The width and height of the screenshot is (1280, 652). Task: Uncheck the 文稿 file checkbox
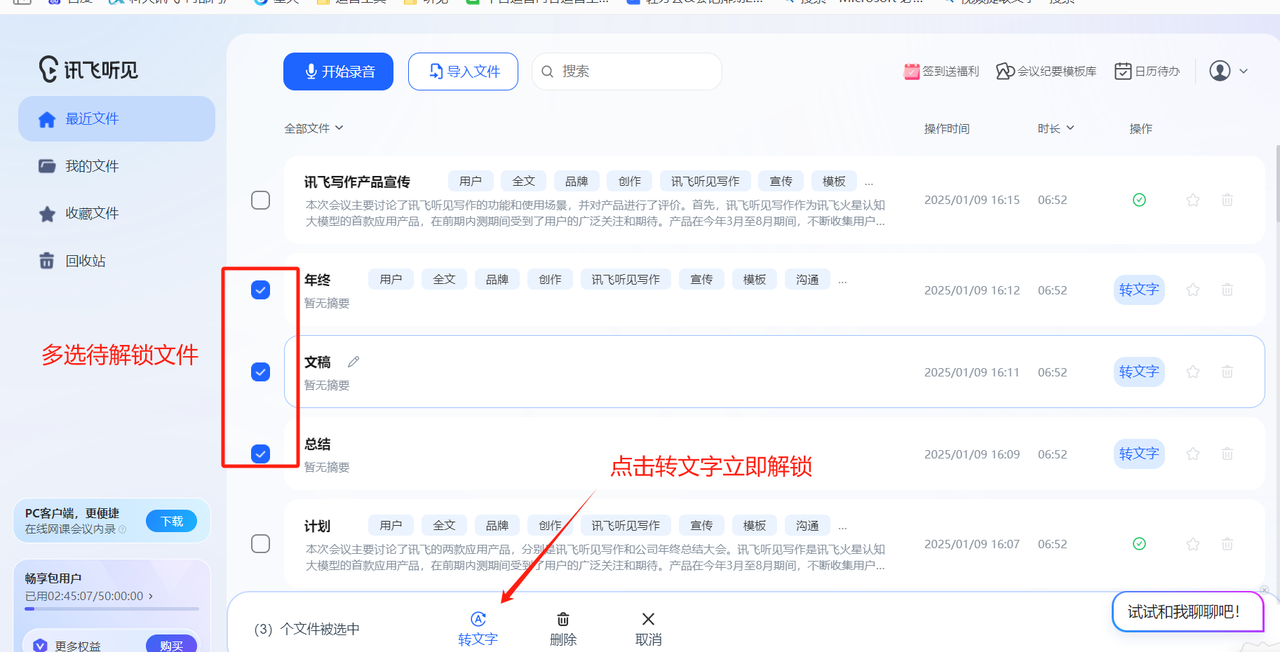[x=260, y=372]
